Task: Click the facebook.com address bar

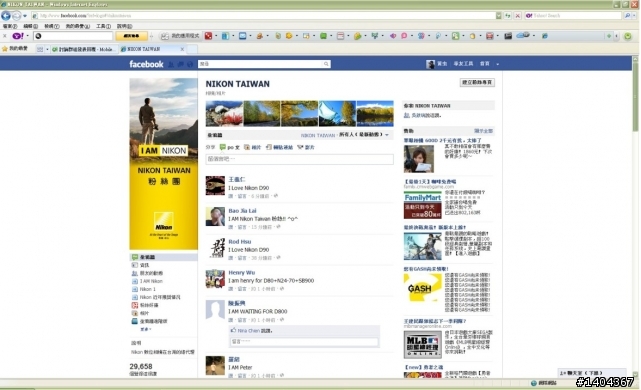Action: 263,16
